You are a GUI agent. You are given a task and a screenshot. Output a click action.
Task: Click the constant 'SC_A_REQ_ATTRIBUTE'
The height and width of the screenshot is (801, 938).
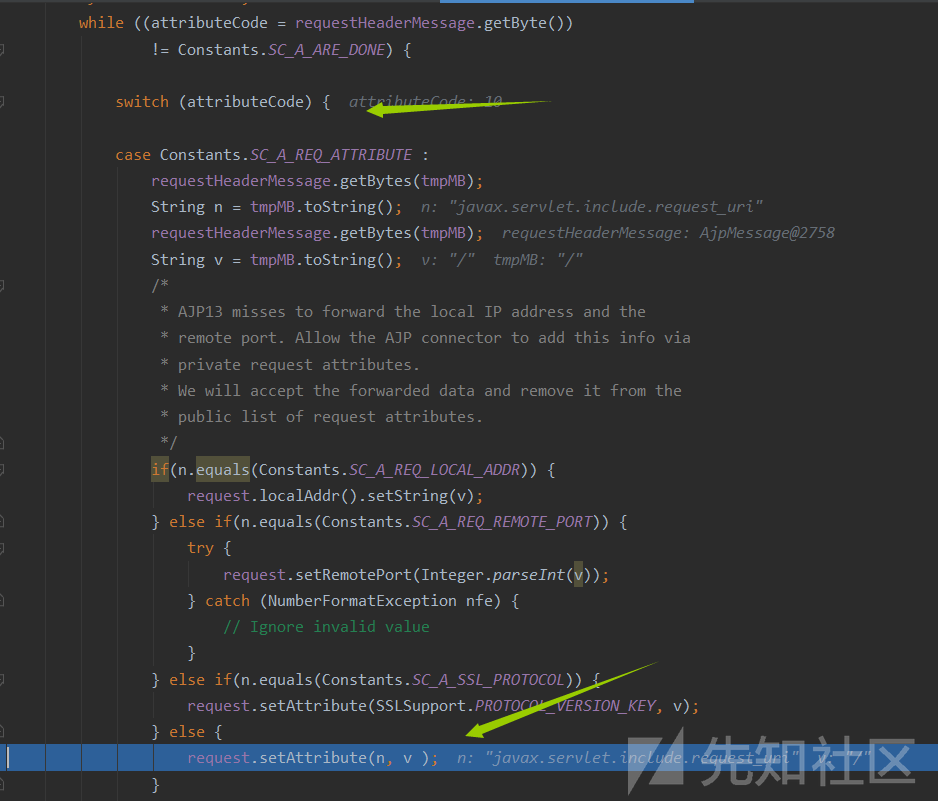[x=331, y=155]
